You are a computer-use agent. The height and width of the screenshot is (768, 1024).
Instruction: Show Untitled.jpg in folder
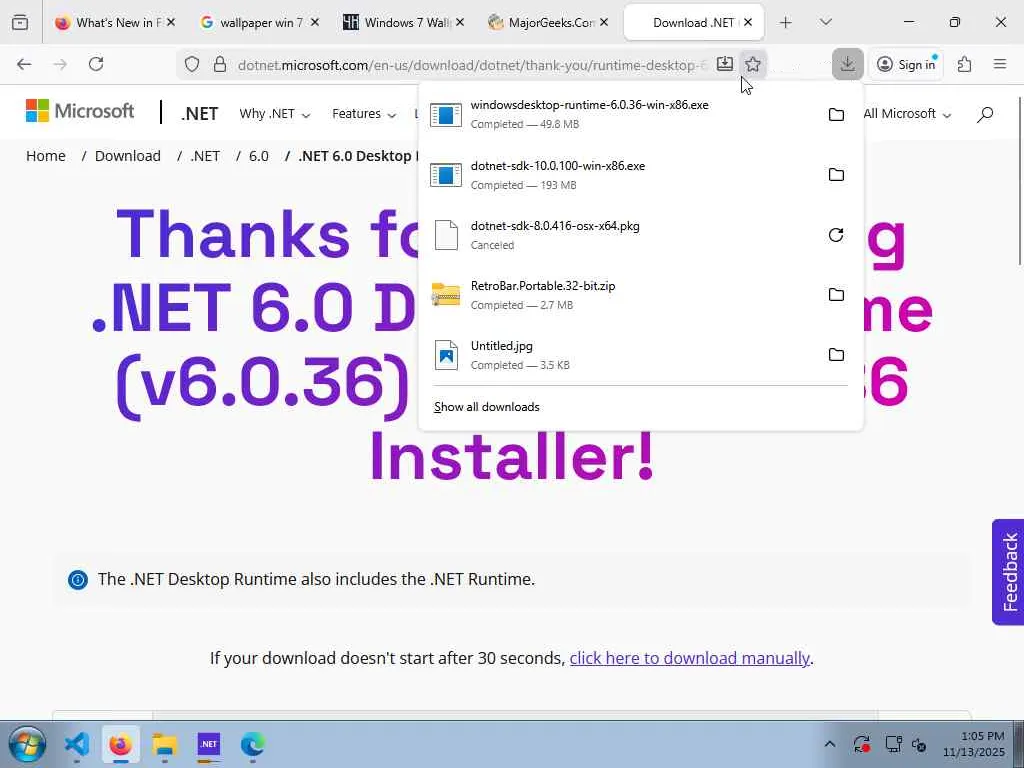tap(836, 355)
